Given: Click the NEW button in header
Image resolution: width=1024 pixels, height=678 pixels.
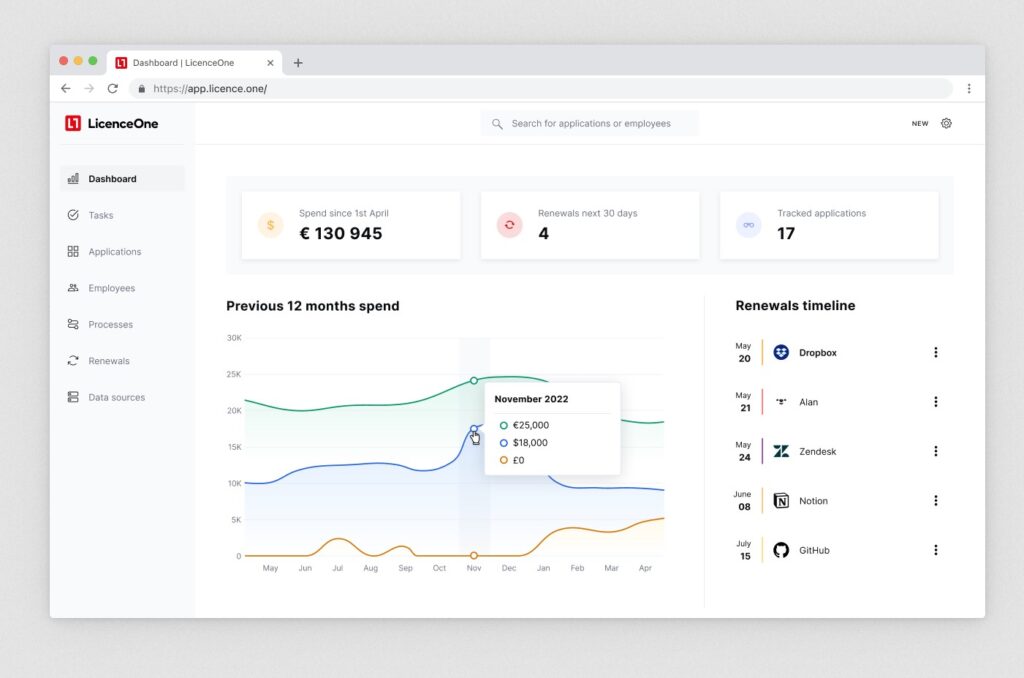Looking at the screenshot, I should [919, 124].
